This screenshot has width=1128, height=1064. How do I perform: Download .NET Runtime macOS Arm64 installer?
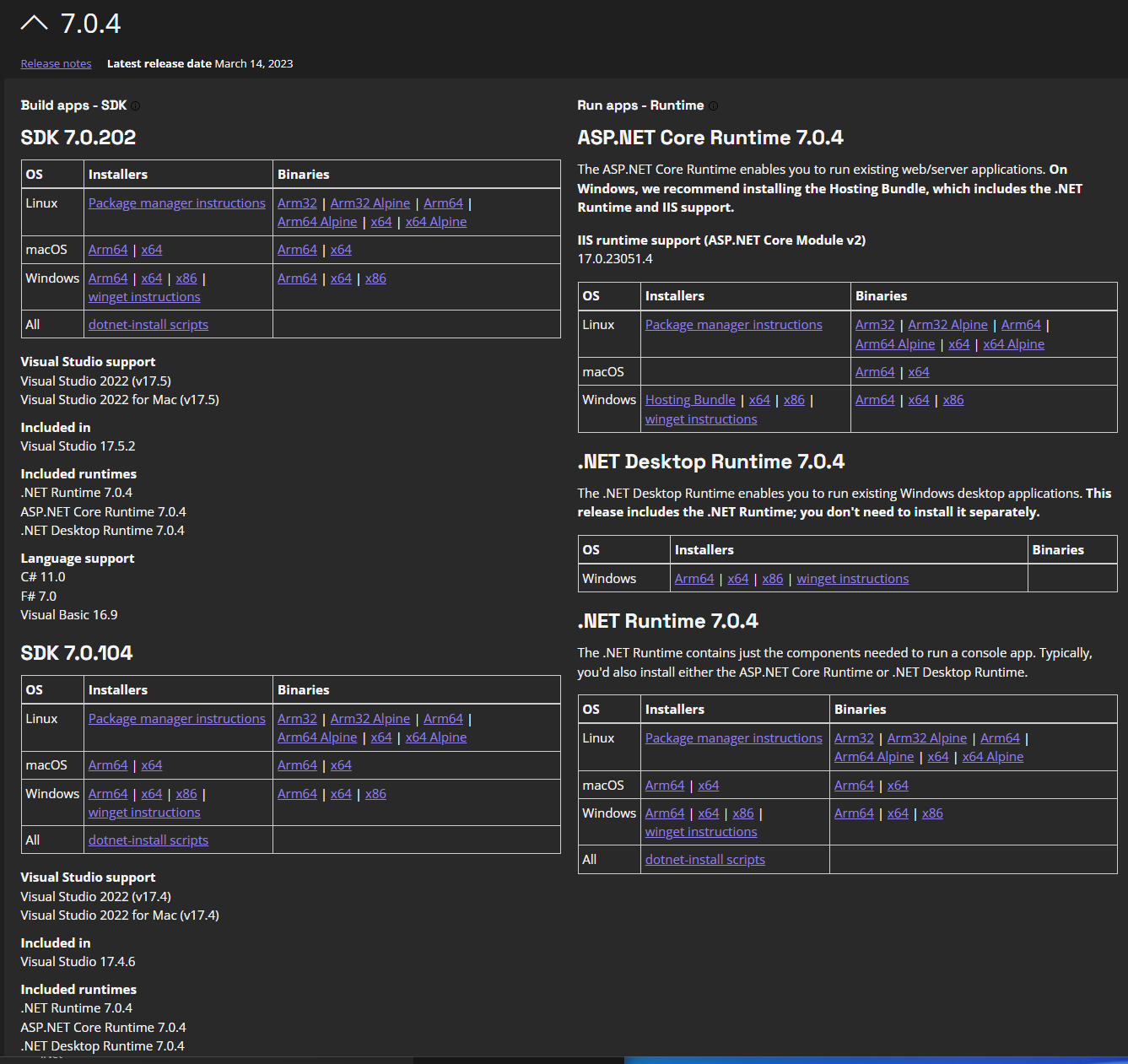[x=665, y=786]
